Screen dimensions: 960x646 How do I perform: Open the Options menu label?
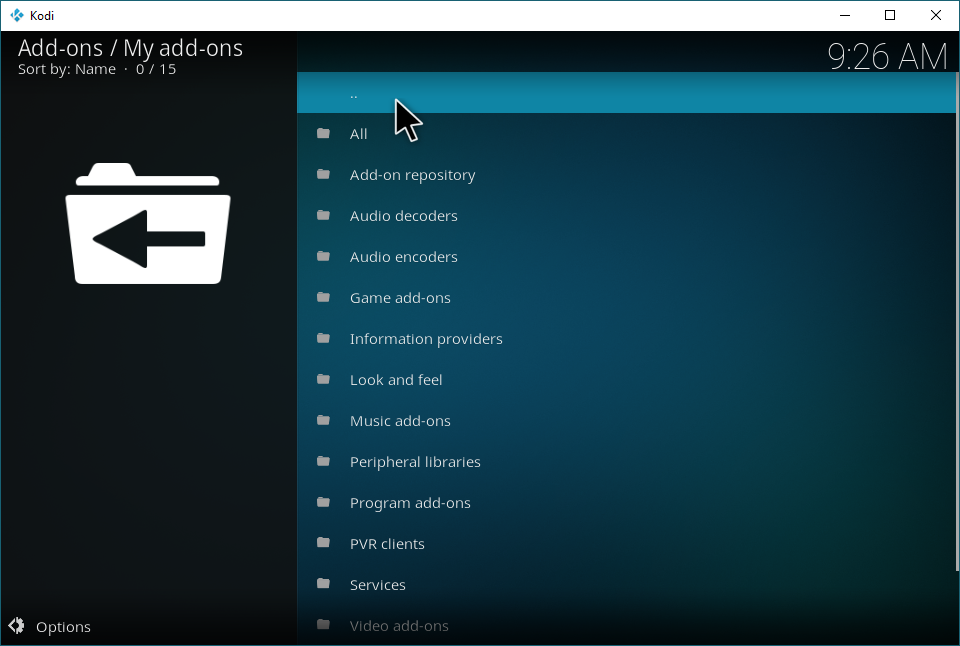(x=63, y=627)
